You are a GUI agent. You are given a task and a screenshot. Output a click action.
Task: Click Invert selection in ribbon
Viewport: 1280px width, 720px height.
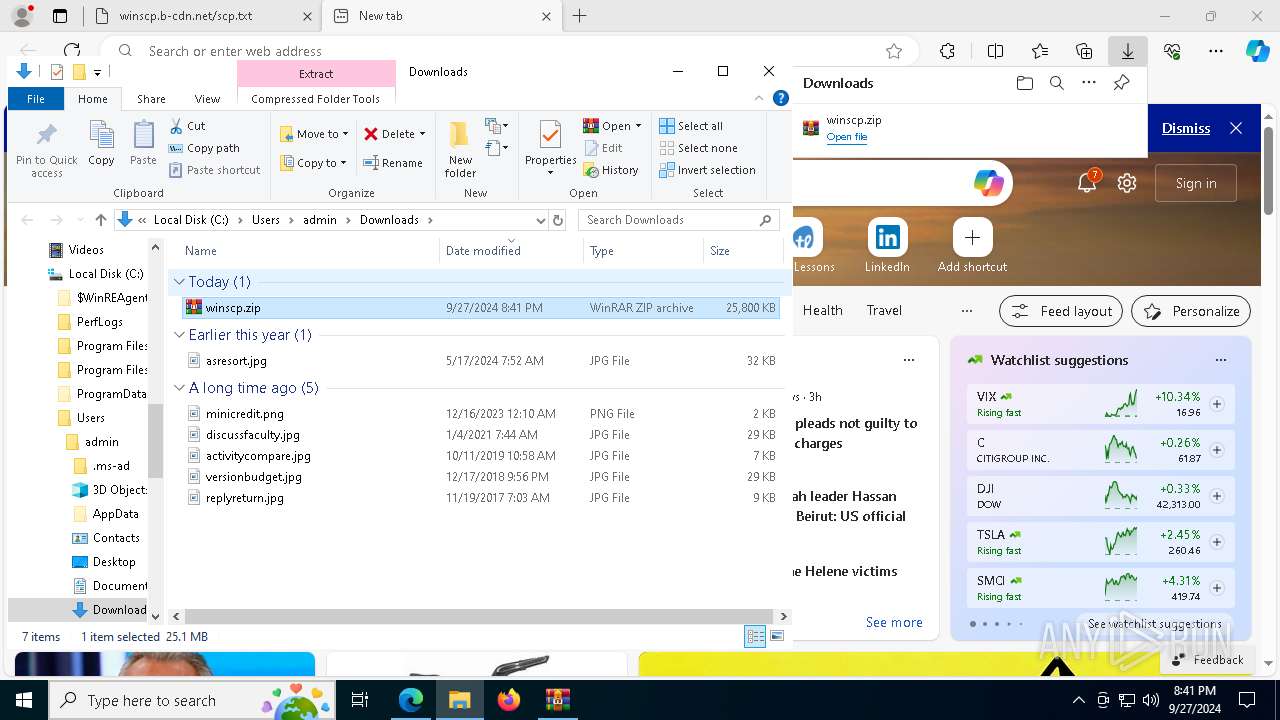(707, 170)
